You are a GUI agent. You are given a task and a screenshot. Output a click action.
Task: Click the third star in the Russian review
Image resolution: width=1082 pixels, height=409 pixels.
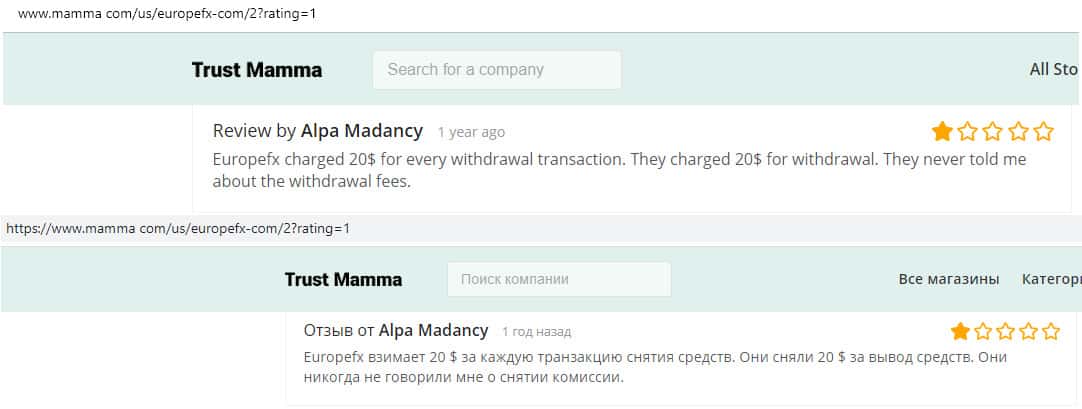point(1005,331)
